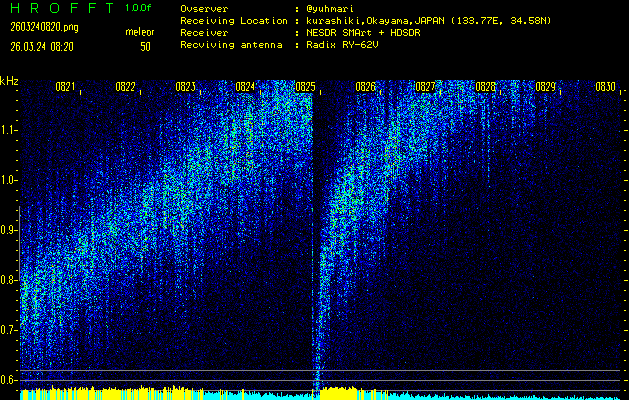Click the 26.03.24 08:20 date stamp

44,46
